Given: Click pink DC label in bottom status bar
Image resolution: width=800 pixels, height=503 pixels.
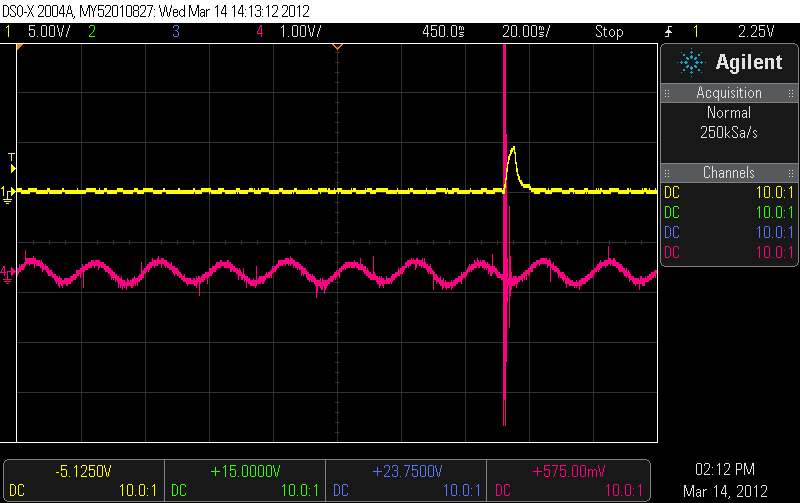Looking at the screenshot, I should [503, 491].
